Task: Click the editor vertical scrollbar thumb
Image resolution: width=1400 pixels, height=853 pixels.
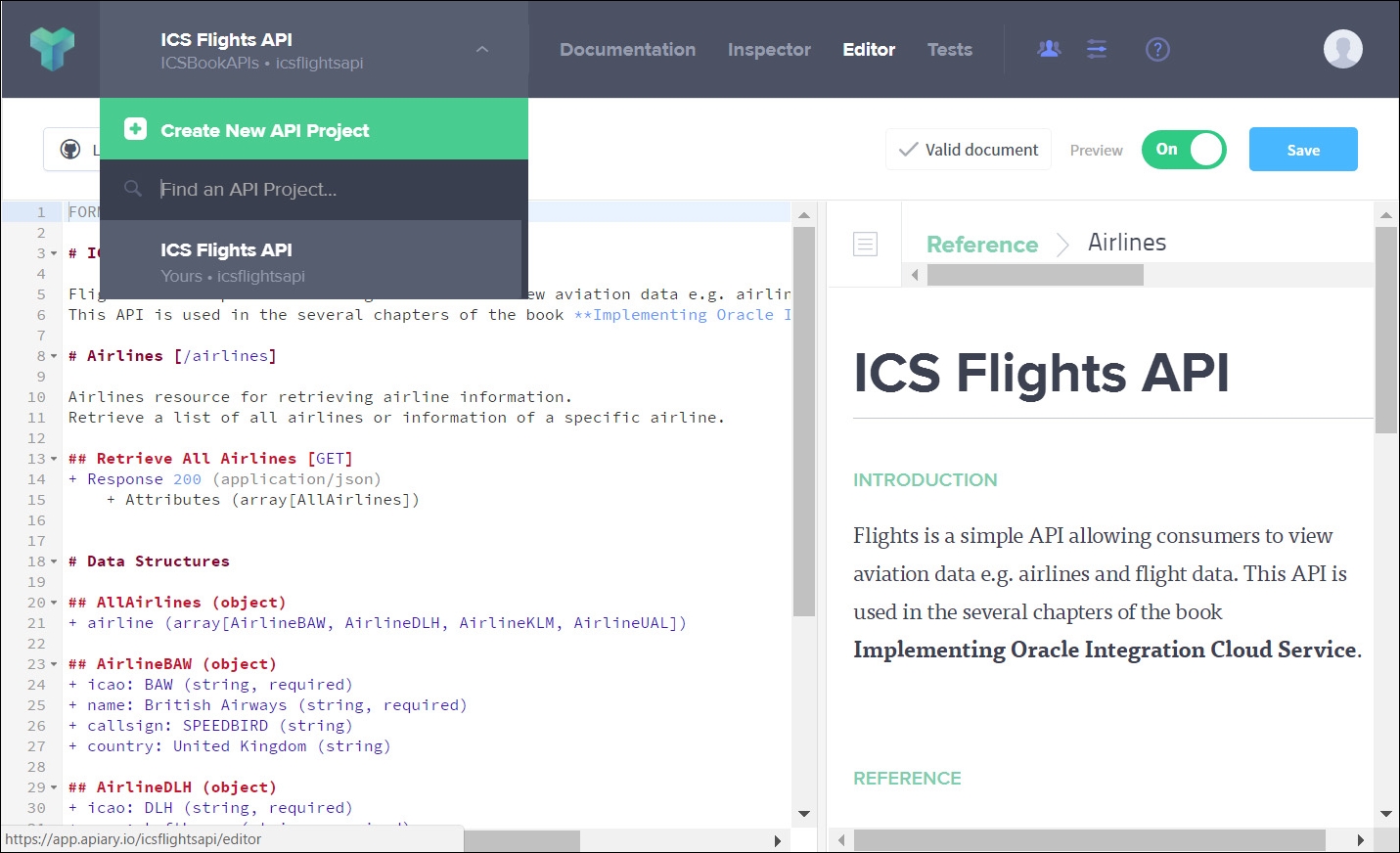Action: pyautogui.click(x=803, y=422)
